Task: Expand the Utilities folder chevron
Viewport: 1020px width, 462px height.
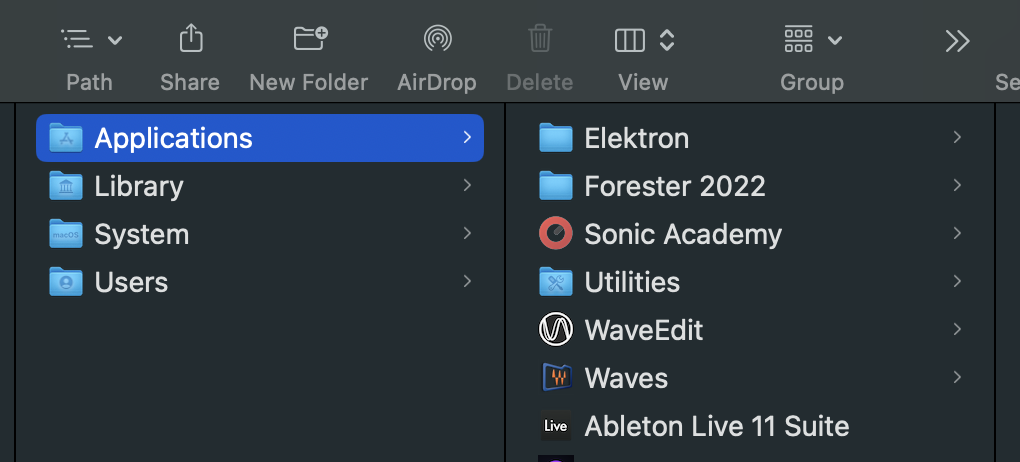Action: [x=957, y=281]
